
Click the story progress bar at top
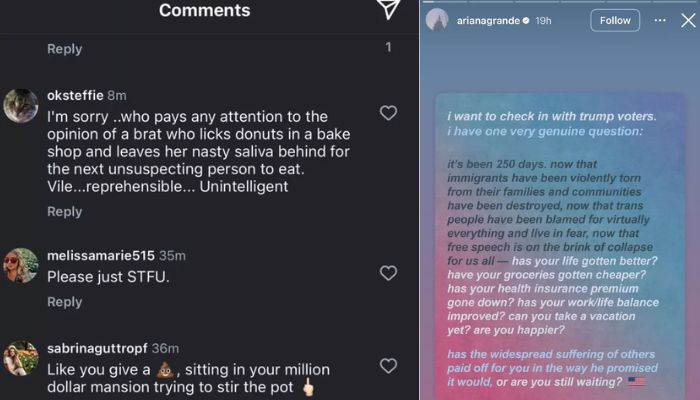point(560,2)
